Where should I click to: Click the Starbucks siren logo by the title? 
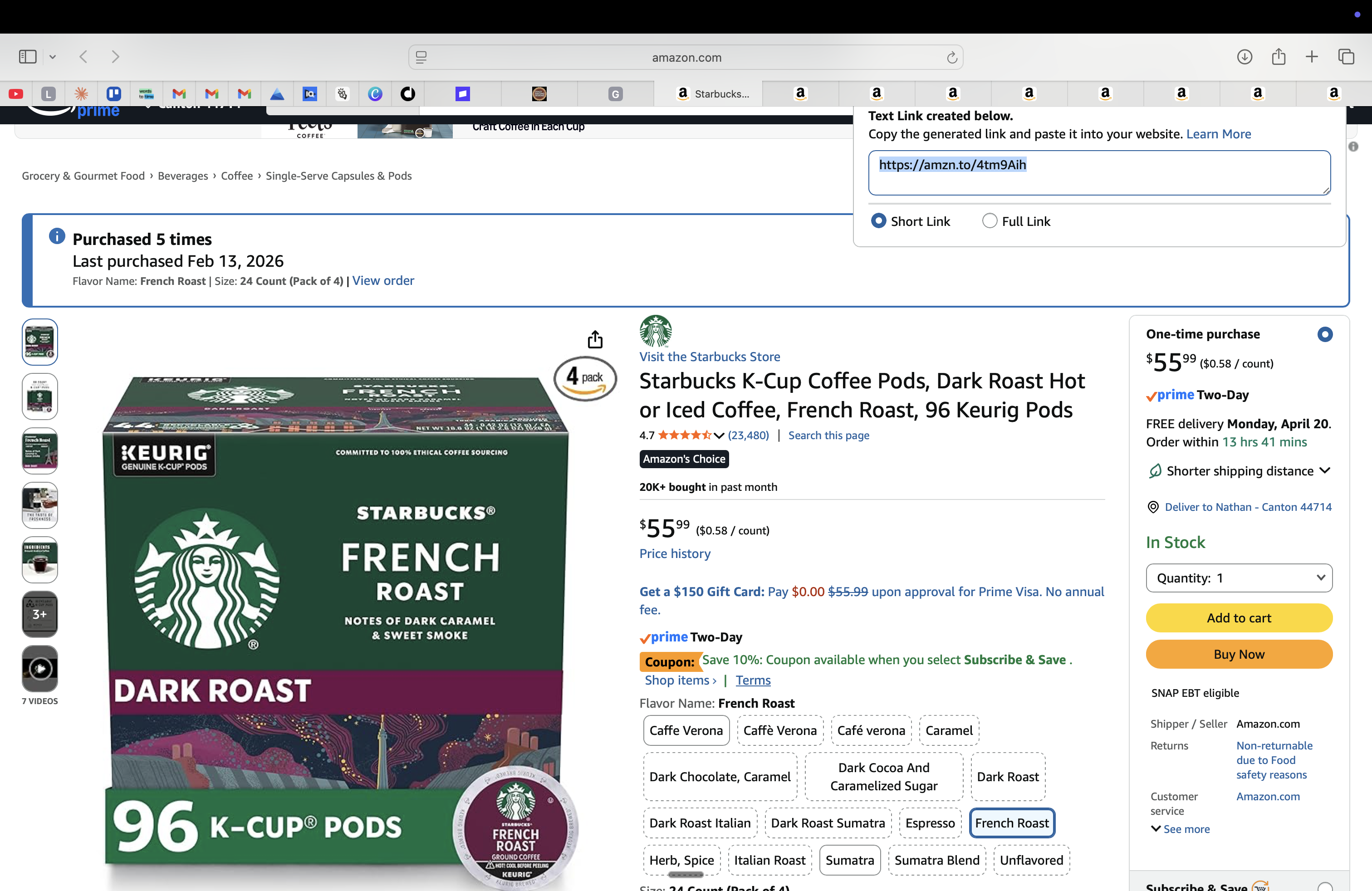pos(656,331)
